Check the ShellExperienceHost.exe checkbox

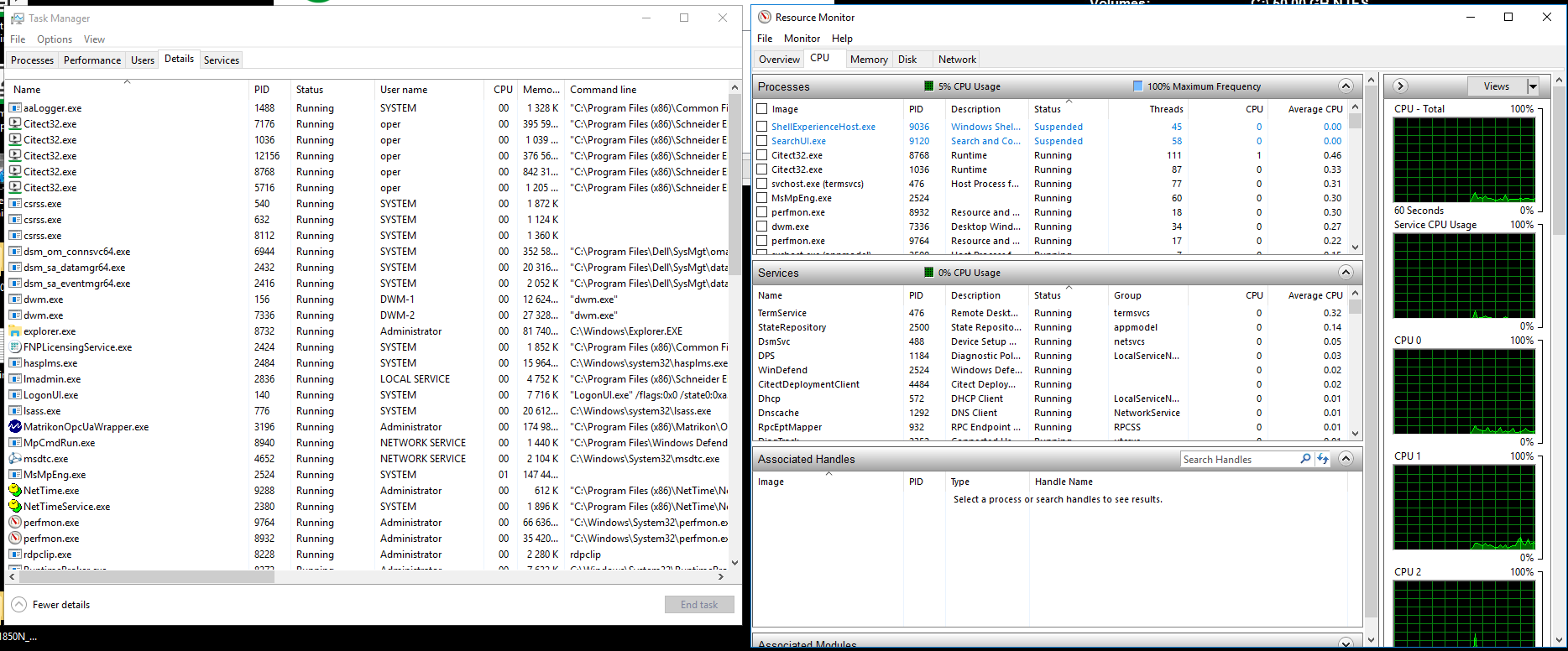(x=762, y=127)
